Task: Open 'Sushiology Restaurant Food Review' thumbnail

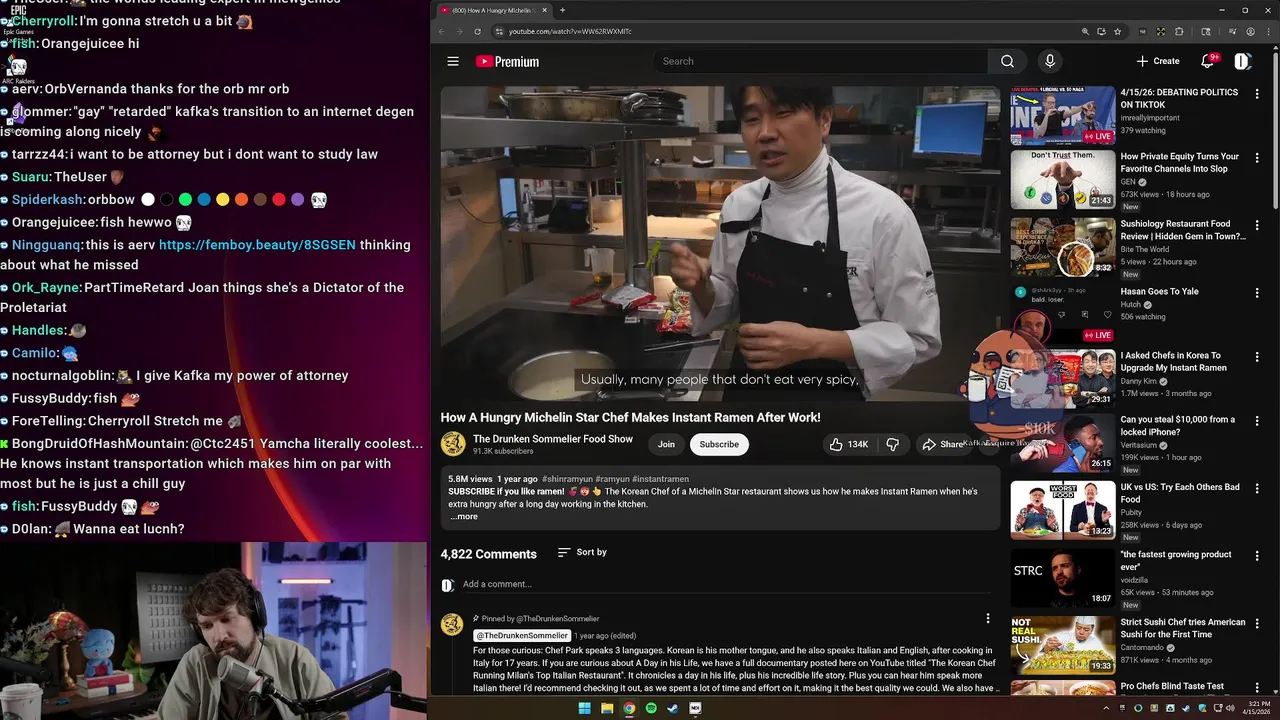Action: click(1062, 247)
